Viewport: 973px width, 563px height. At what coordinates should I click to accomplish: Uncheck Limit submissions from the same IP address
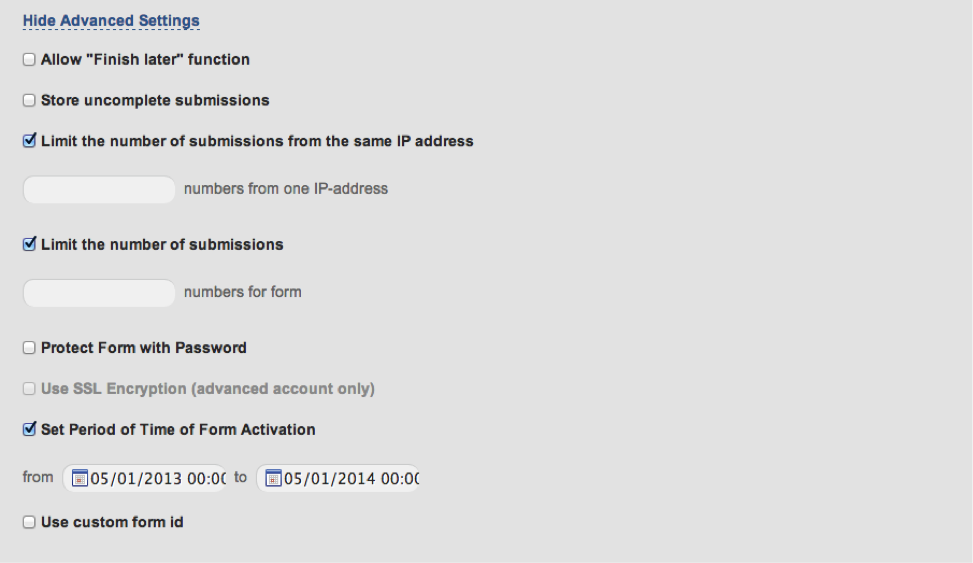(x=29, y=141)
